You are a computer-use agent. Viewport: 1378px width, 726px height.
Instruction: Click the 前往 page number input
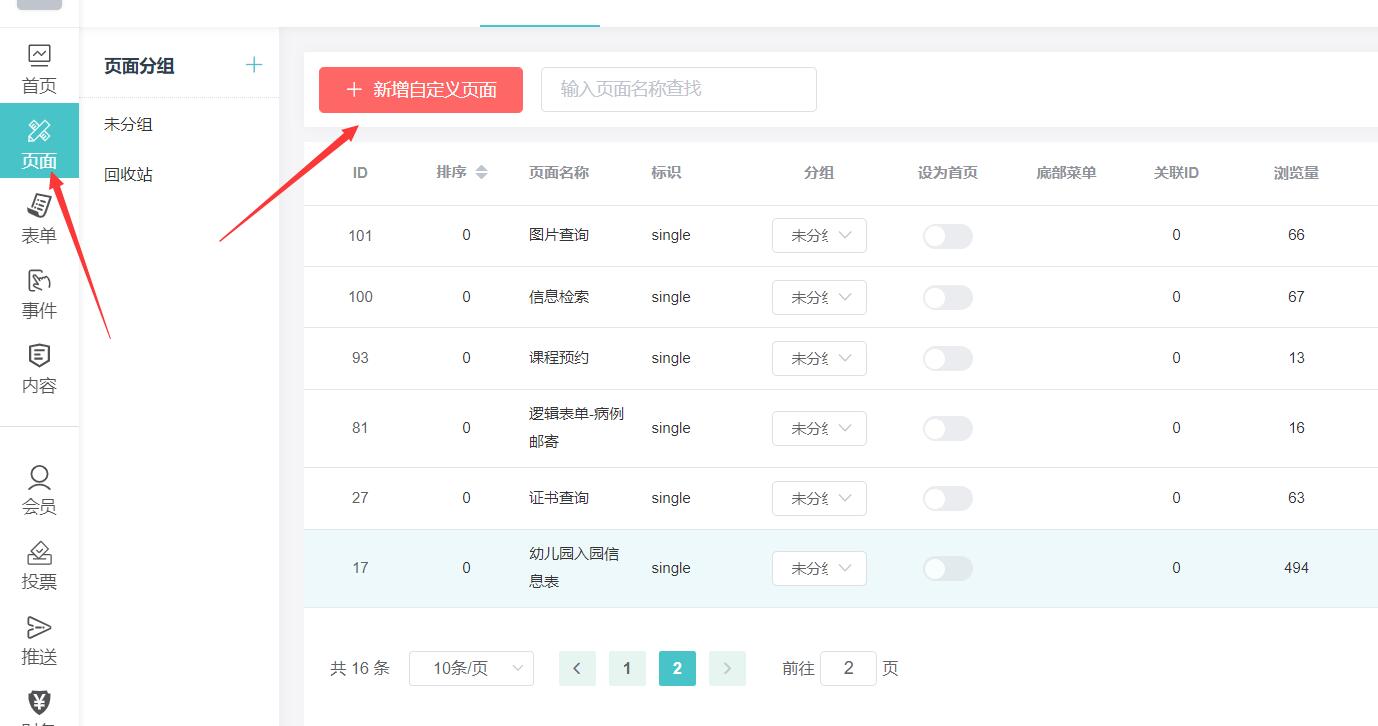point(848,668)
